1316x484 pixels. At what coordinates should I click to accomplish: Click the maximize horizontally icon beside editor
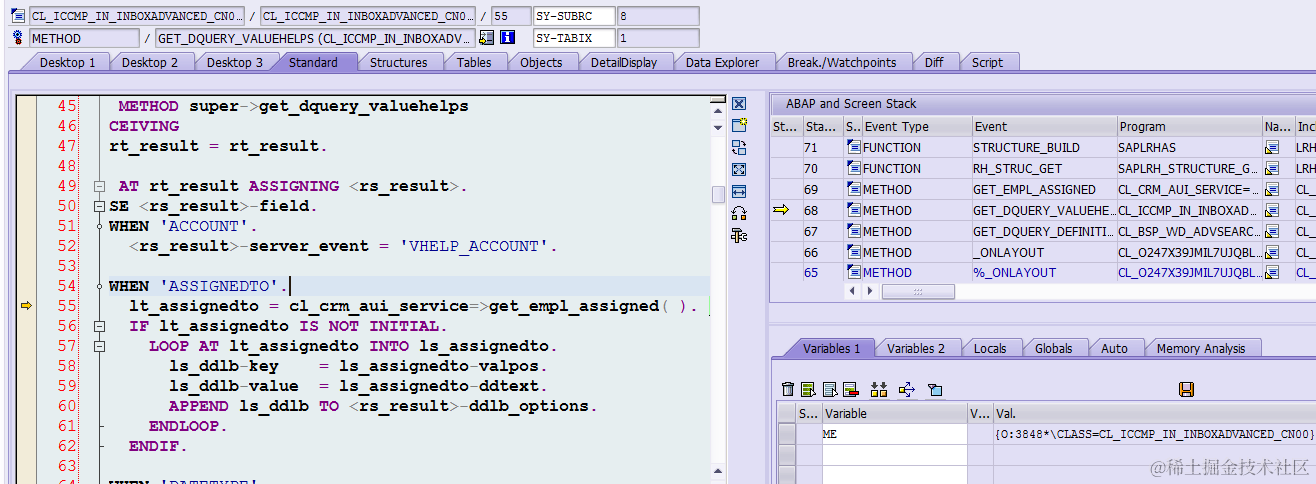(x=739, y=191)
